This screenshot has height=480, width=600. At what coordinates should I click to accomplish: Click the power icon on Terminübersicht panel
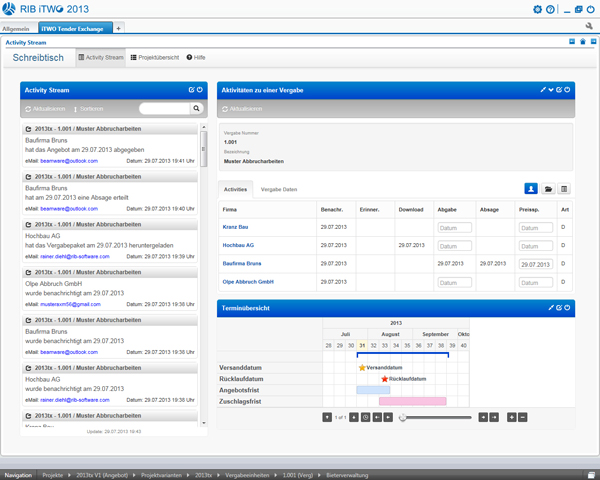[568, 308]
